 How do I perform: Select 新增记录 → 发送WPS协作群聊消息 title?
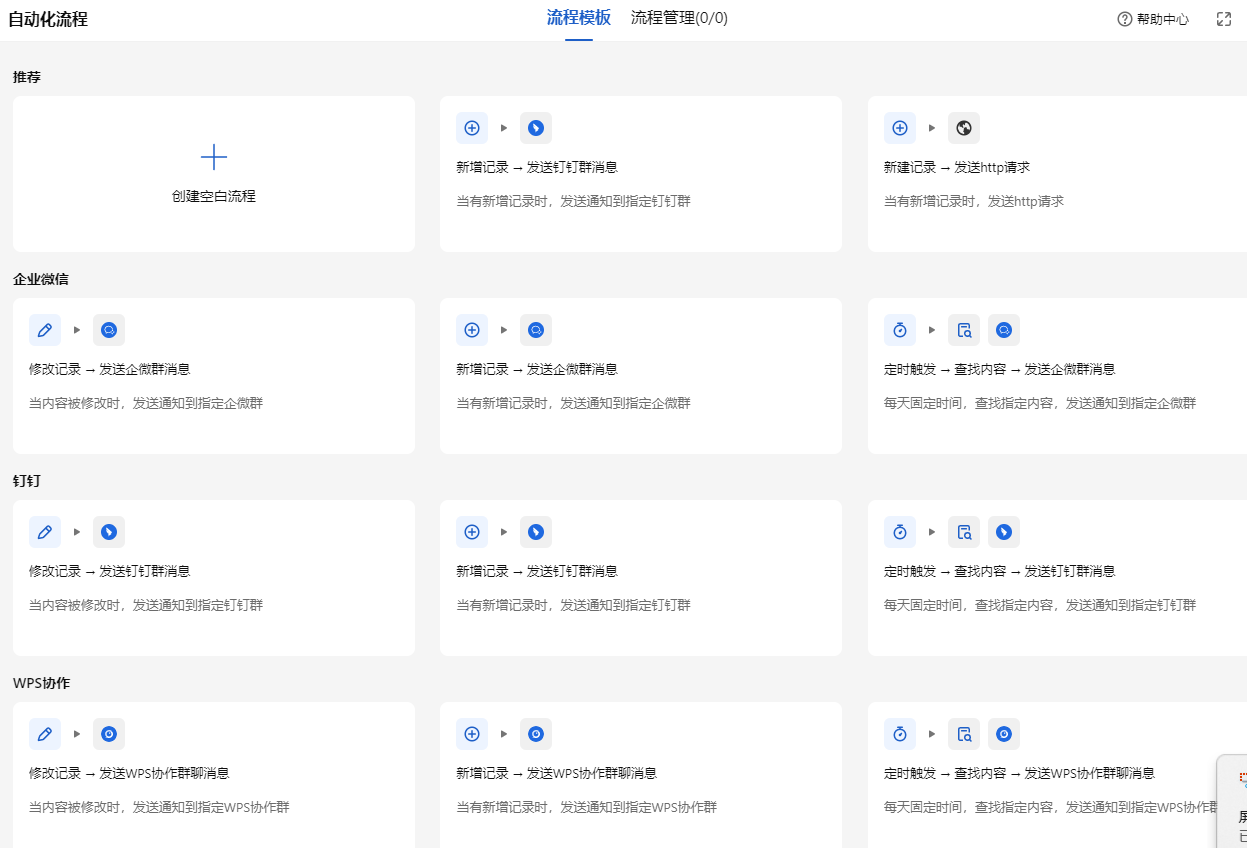coord(557,773)
